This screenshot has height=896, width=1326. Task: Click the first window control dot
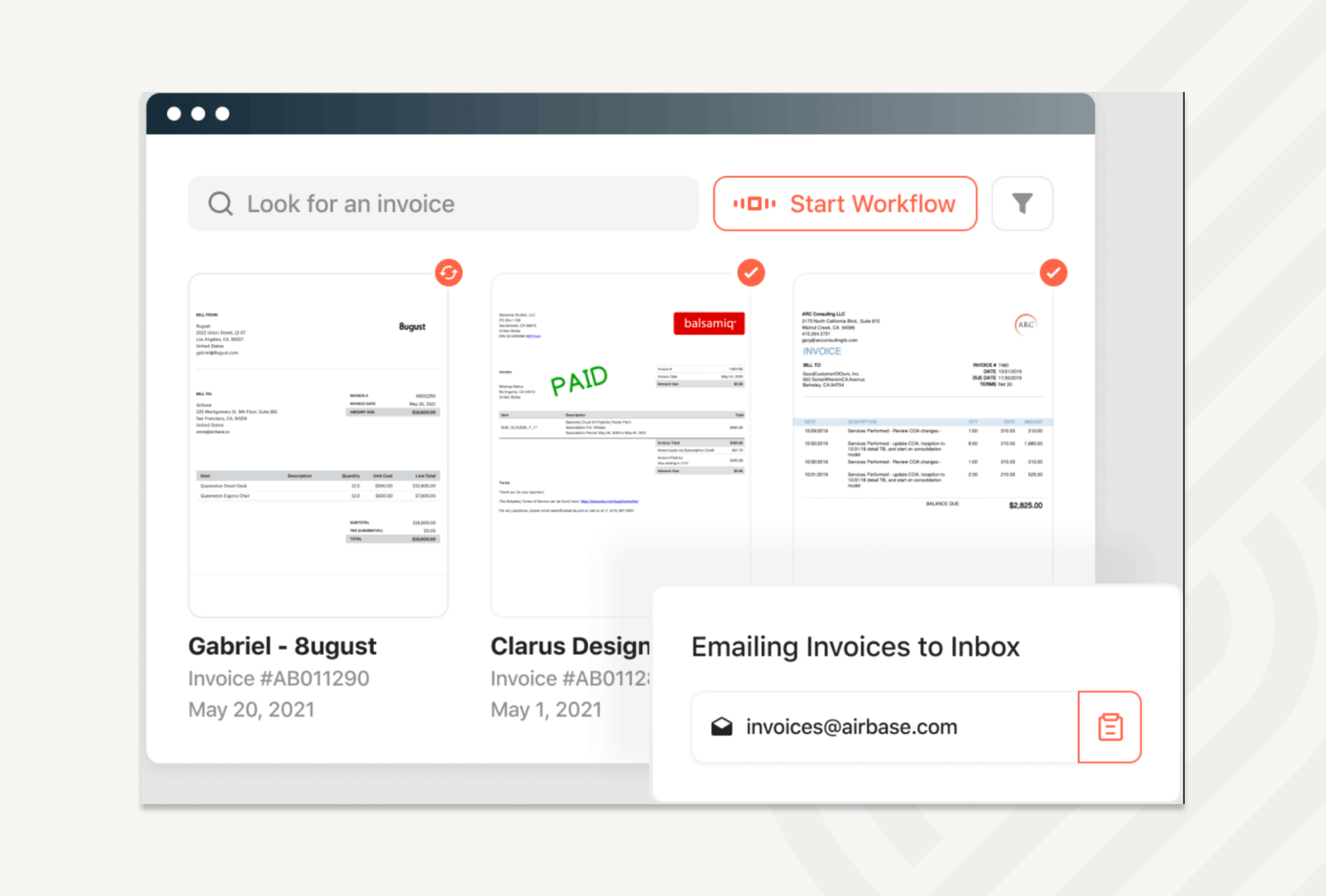[174, 114]
